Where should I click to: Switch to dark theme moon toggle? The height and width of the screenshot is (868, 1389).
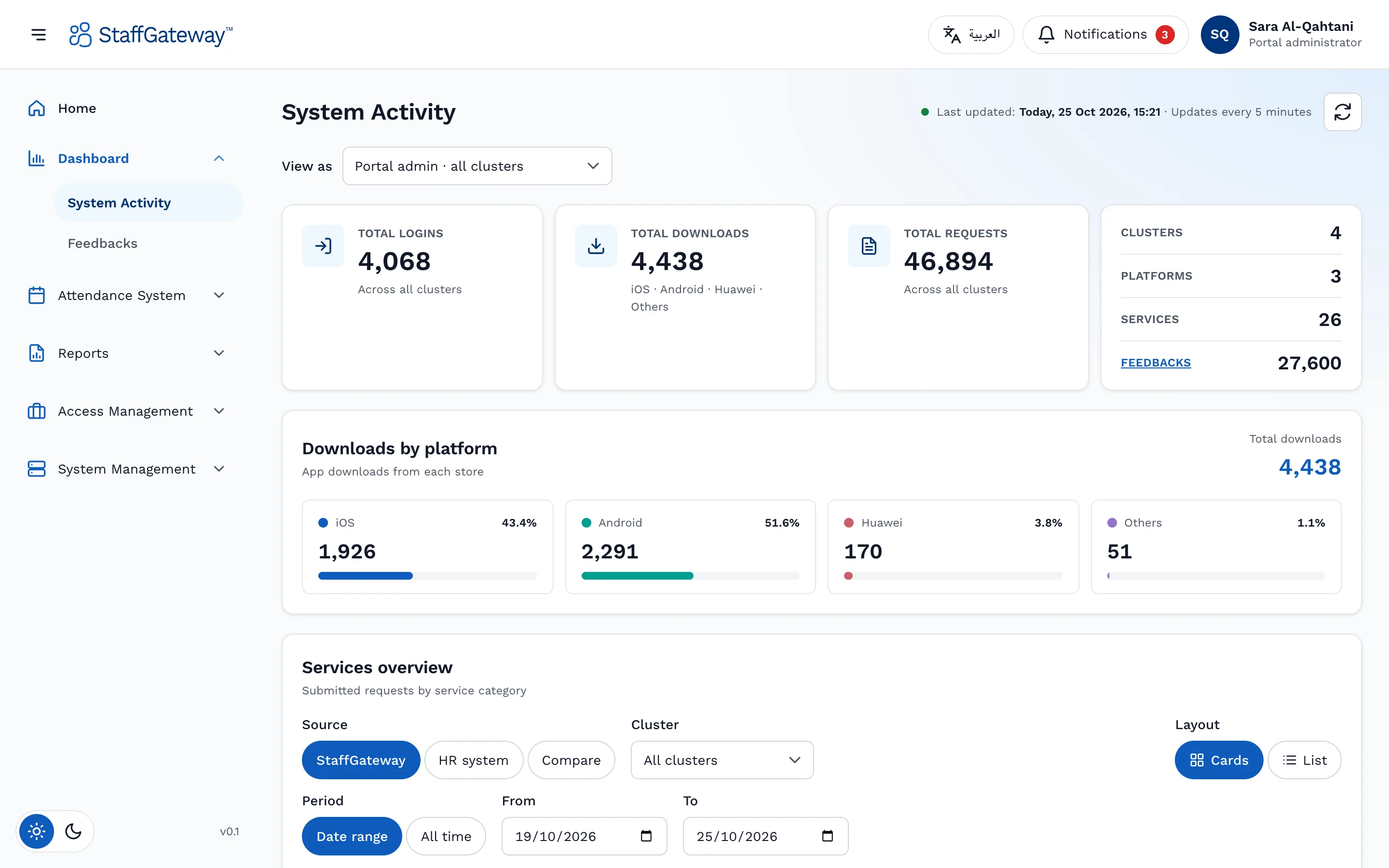tap(73, 831)
